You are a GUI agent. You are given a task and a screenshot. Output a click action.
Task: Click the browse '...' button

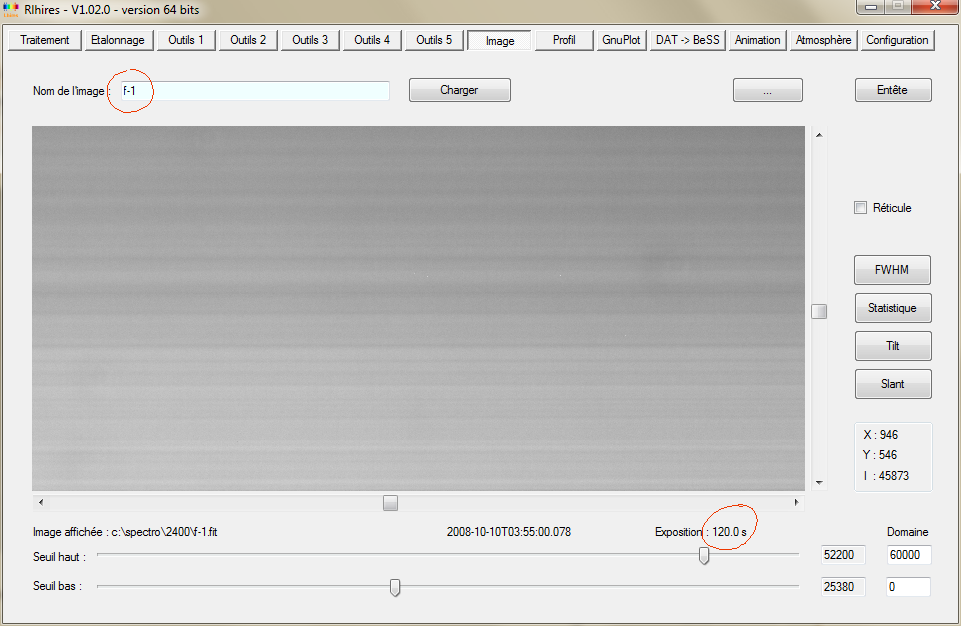767,90
